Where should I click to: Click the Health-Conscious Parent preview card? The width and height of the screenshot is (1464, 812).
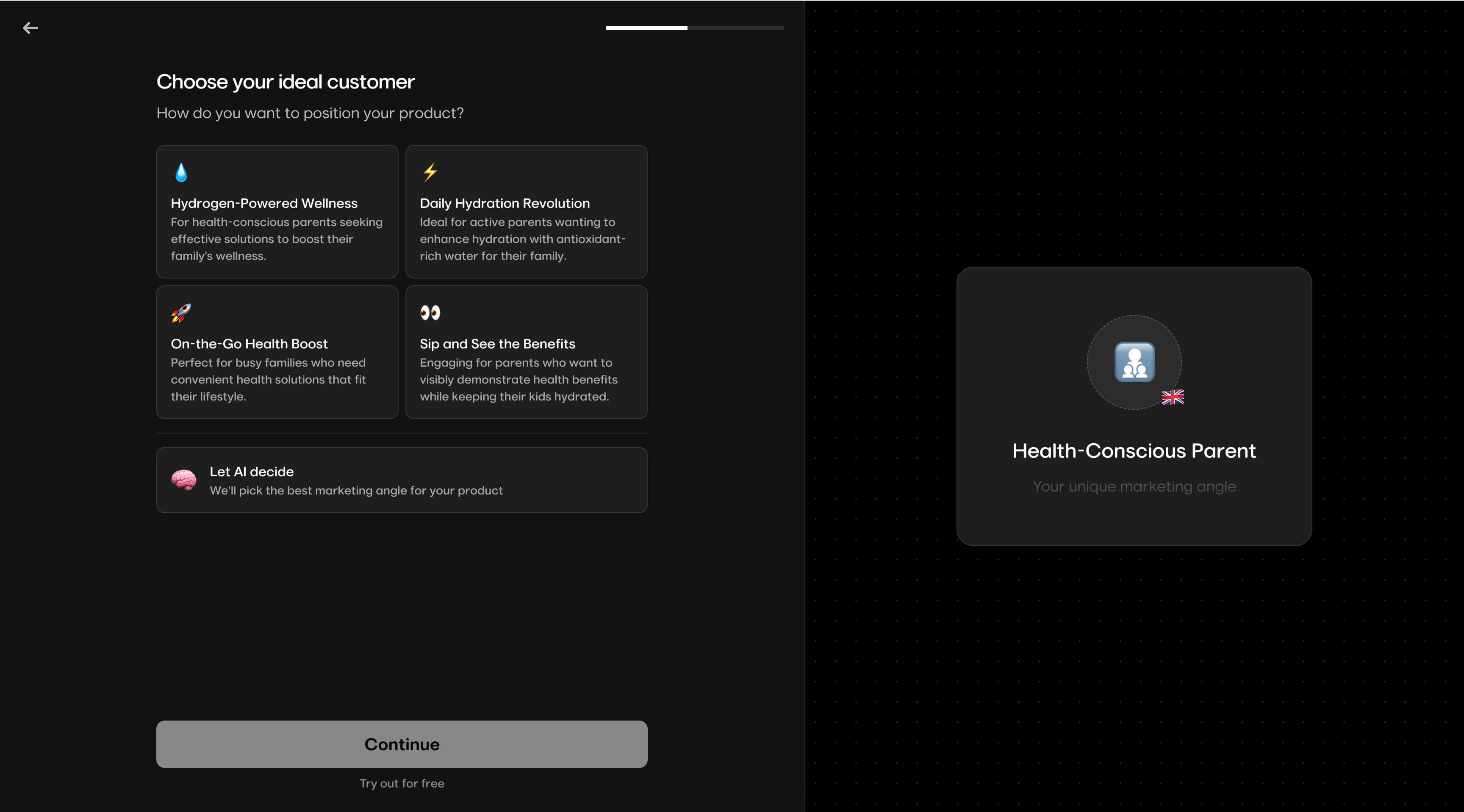coord(1133,406)
